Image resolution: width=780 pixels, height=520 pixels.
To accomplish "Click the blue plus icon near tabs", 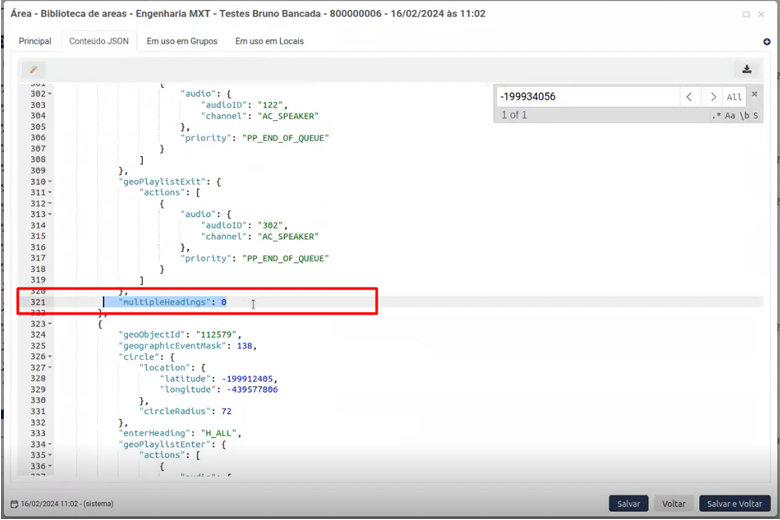I will 767,42.
